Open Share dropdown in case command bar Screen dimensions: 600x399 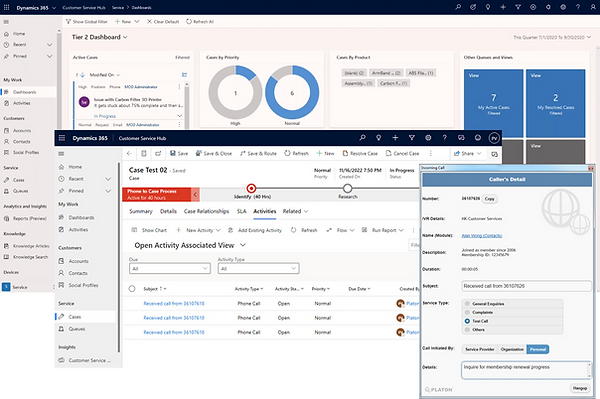[x=467, y=153]
